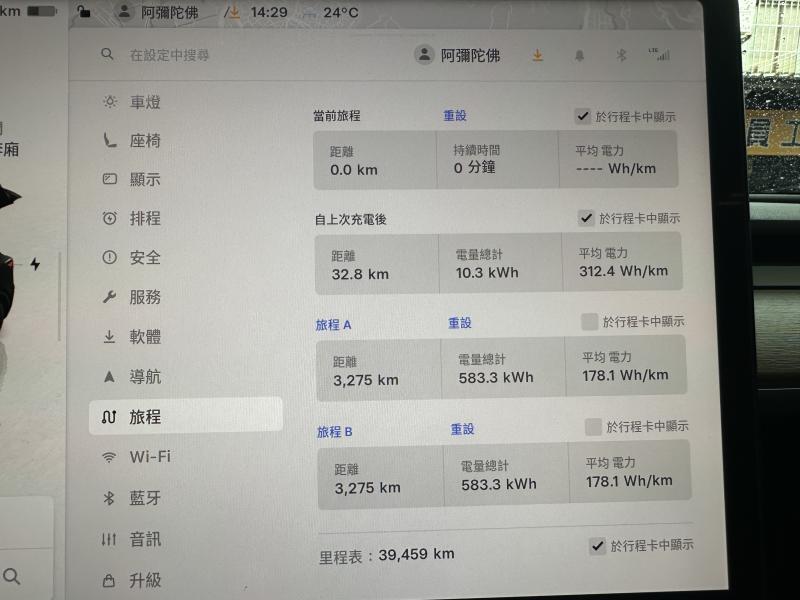
Task: Toggle the 里程表 show-in-trip-card checkbox
Action: (597, 545)
